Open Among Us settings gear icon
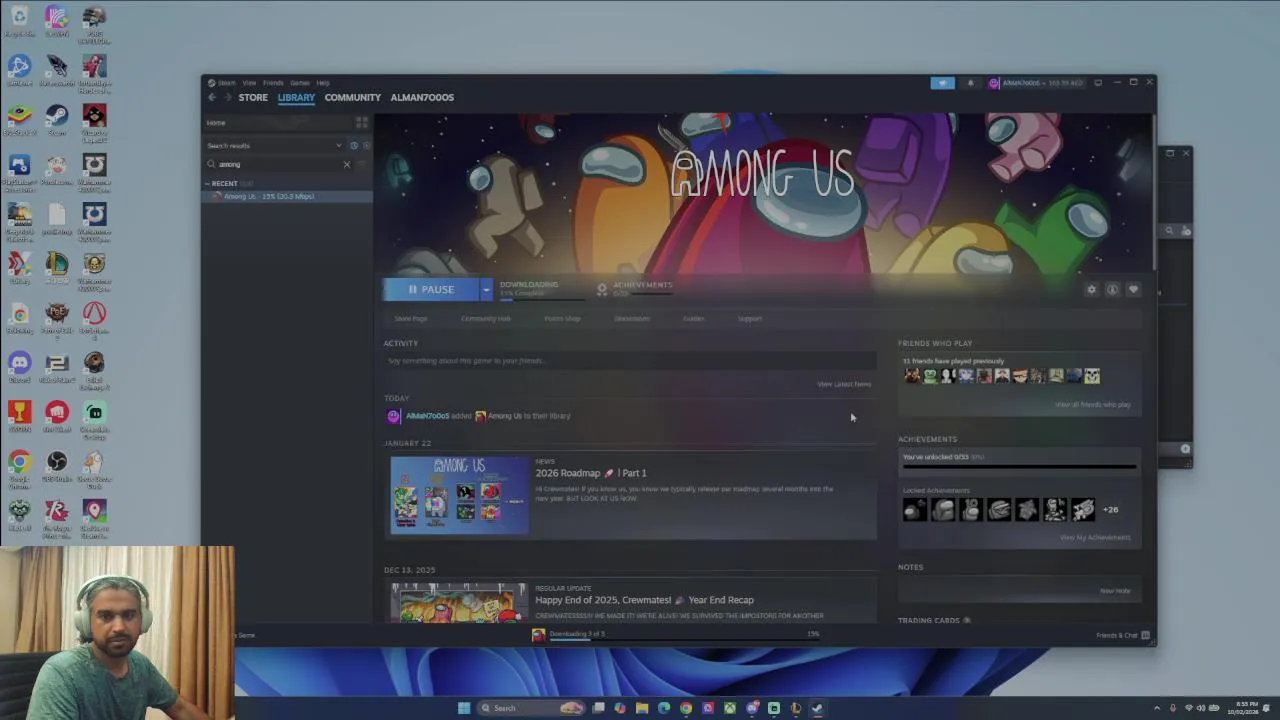1280x720 pixels. point(1092,289)
